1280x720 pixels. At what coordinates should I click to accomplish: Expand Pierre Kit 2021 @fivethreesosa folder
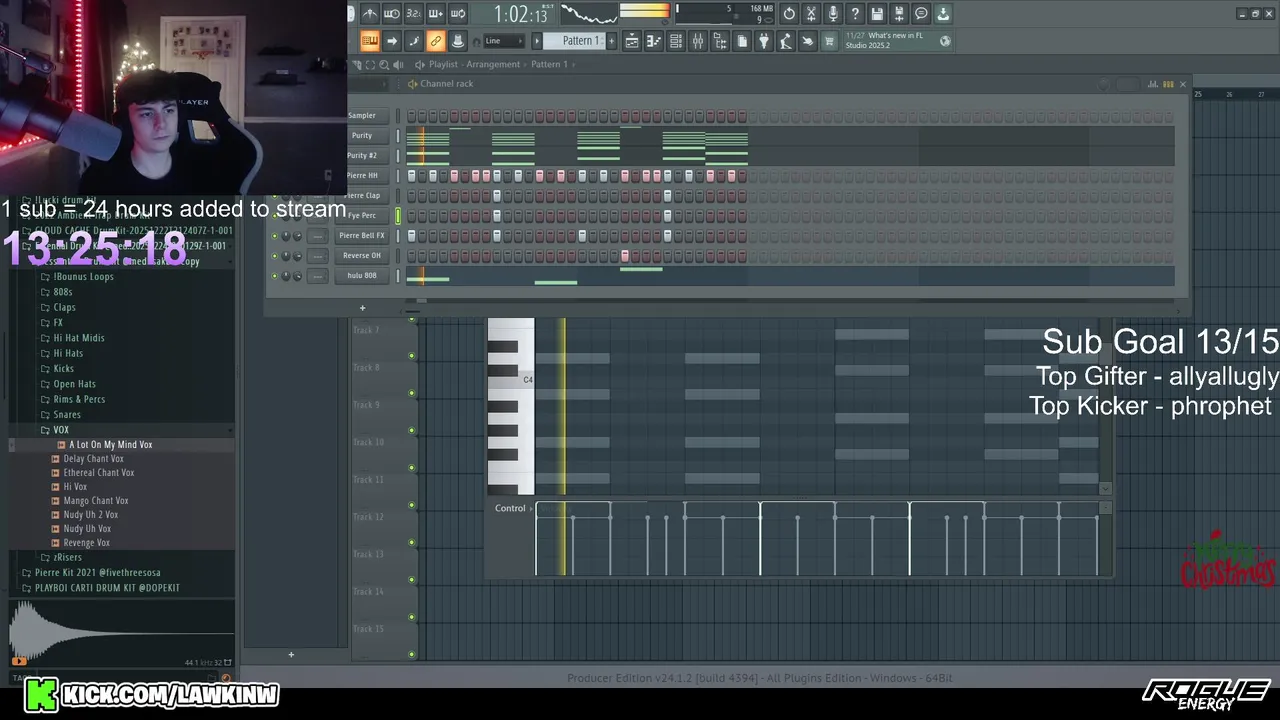click(97, 572)
